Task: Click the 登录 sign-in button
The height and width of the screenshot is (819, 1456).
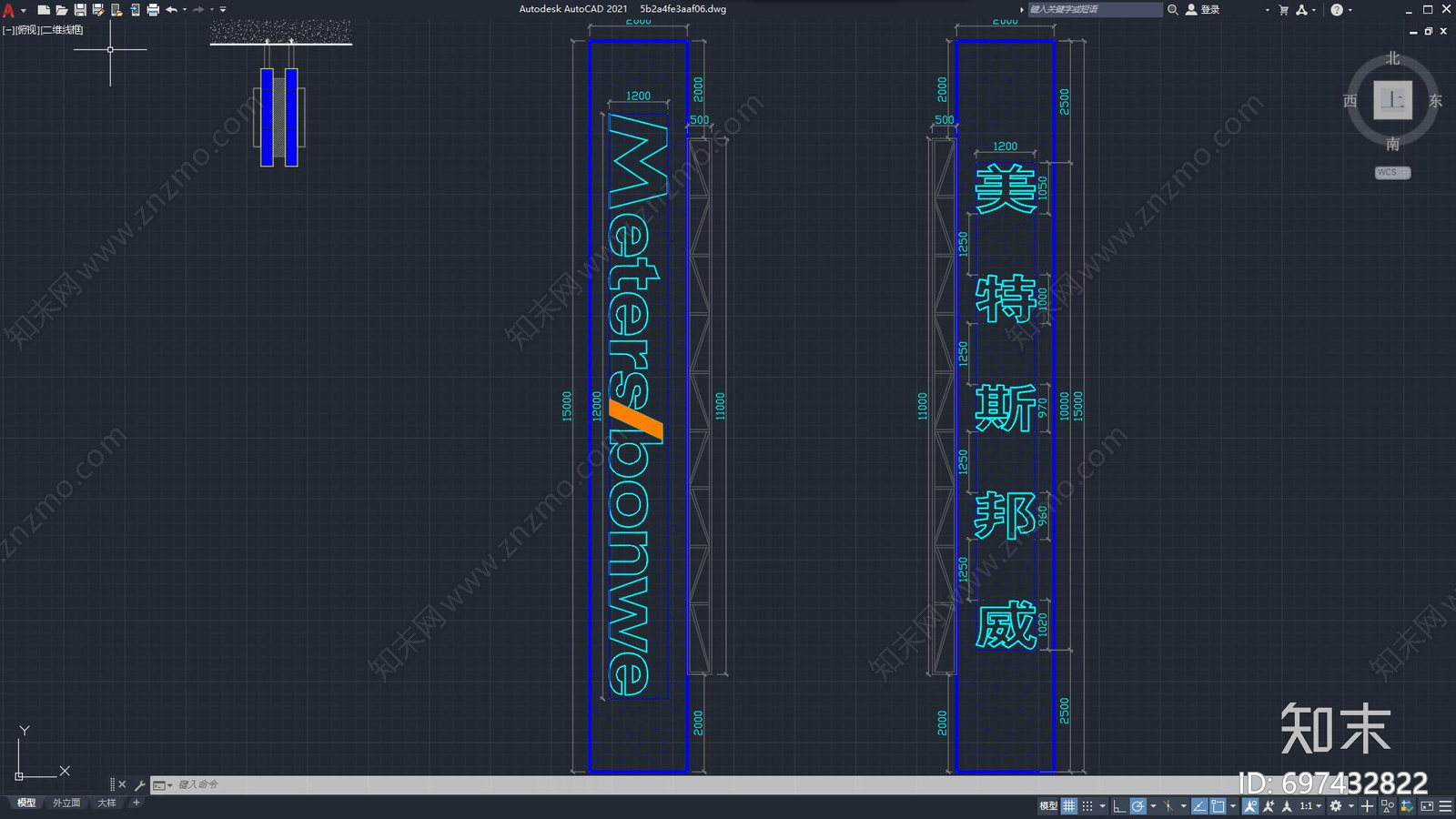Action: (x=1203, y=9)
